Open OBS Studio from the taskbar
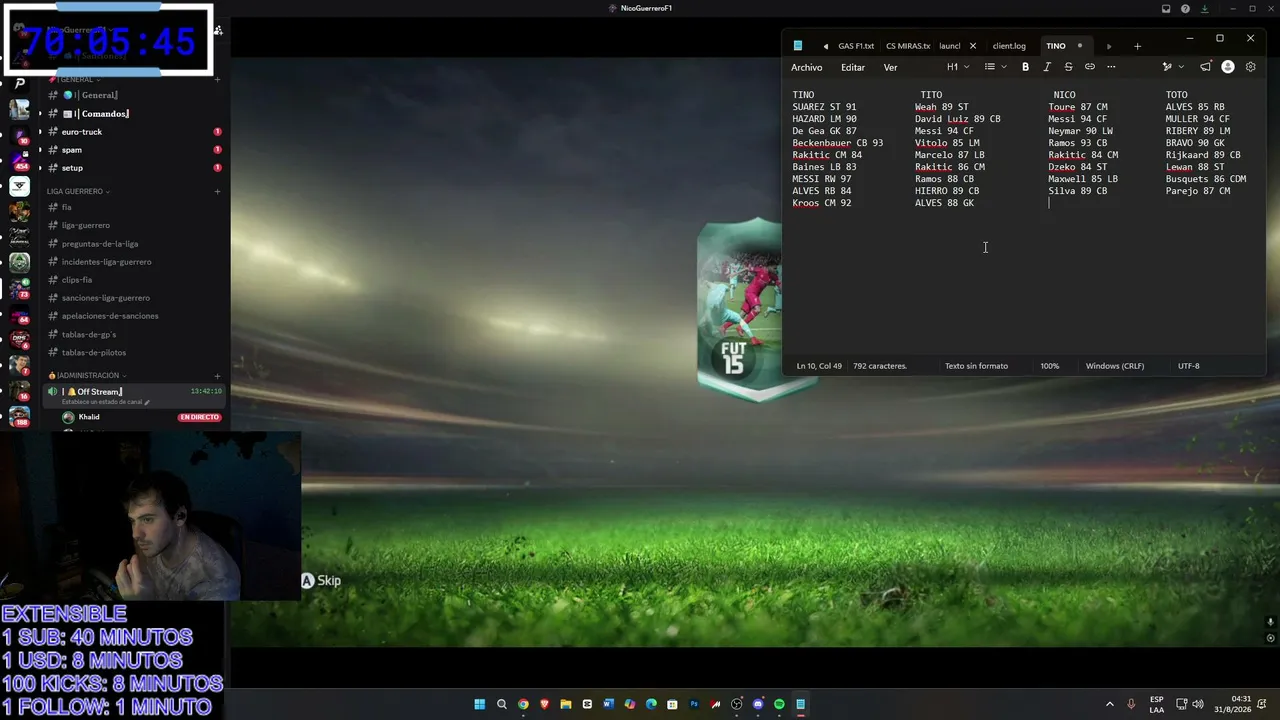Image resolution: width=1280 pixels, height=720 pixels. pos(737,704)
